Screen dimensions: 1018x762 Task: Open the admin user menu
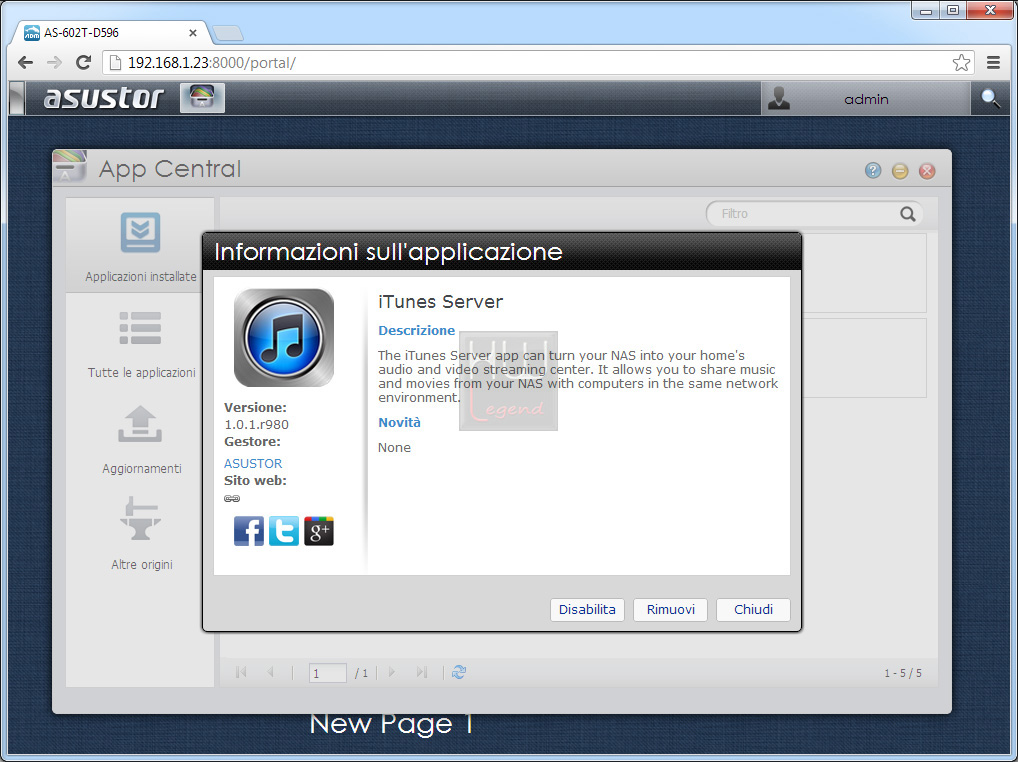865,99
